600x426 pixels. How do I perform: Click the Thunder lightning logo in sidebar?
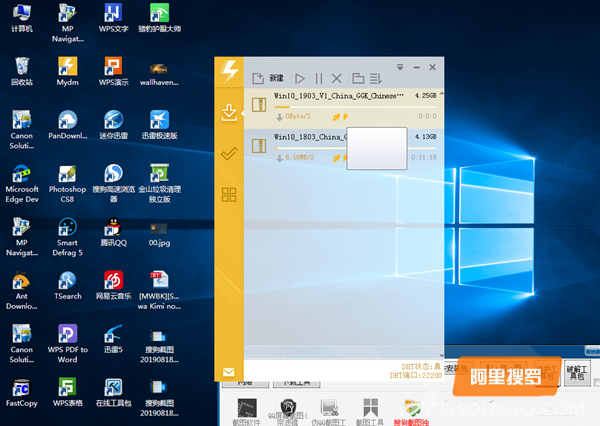click(230, 71)
